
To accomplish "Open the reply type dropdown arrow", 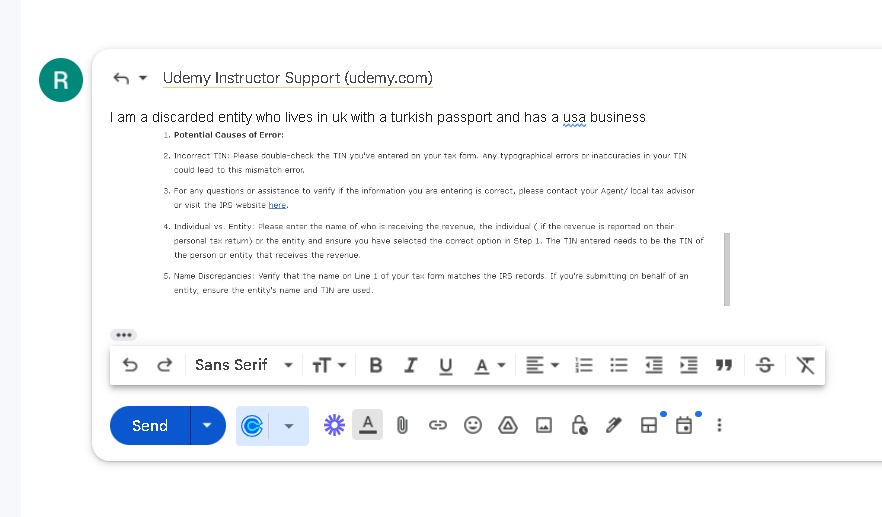I will (x=143, y=78).
